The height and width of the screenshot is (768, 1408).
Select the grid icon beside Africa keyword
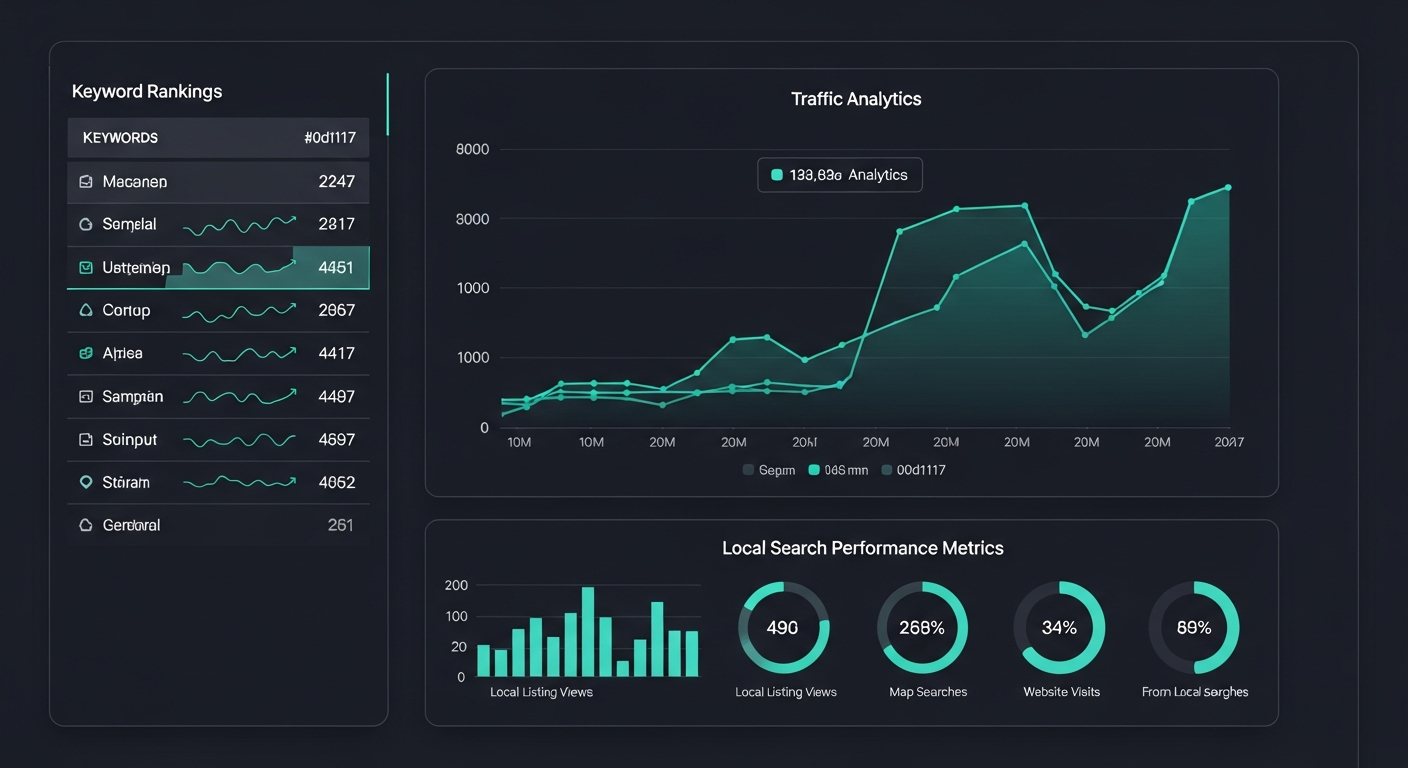[87, 353]
